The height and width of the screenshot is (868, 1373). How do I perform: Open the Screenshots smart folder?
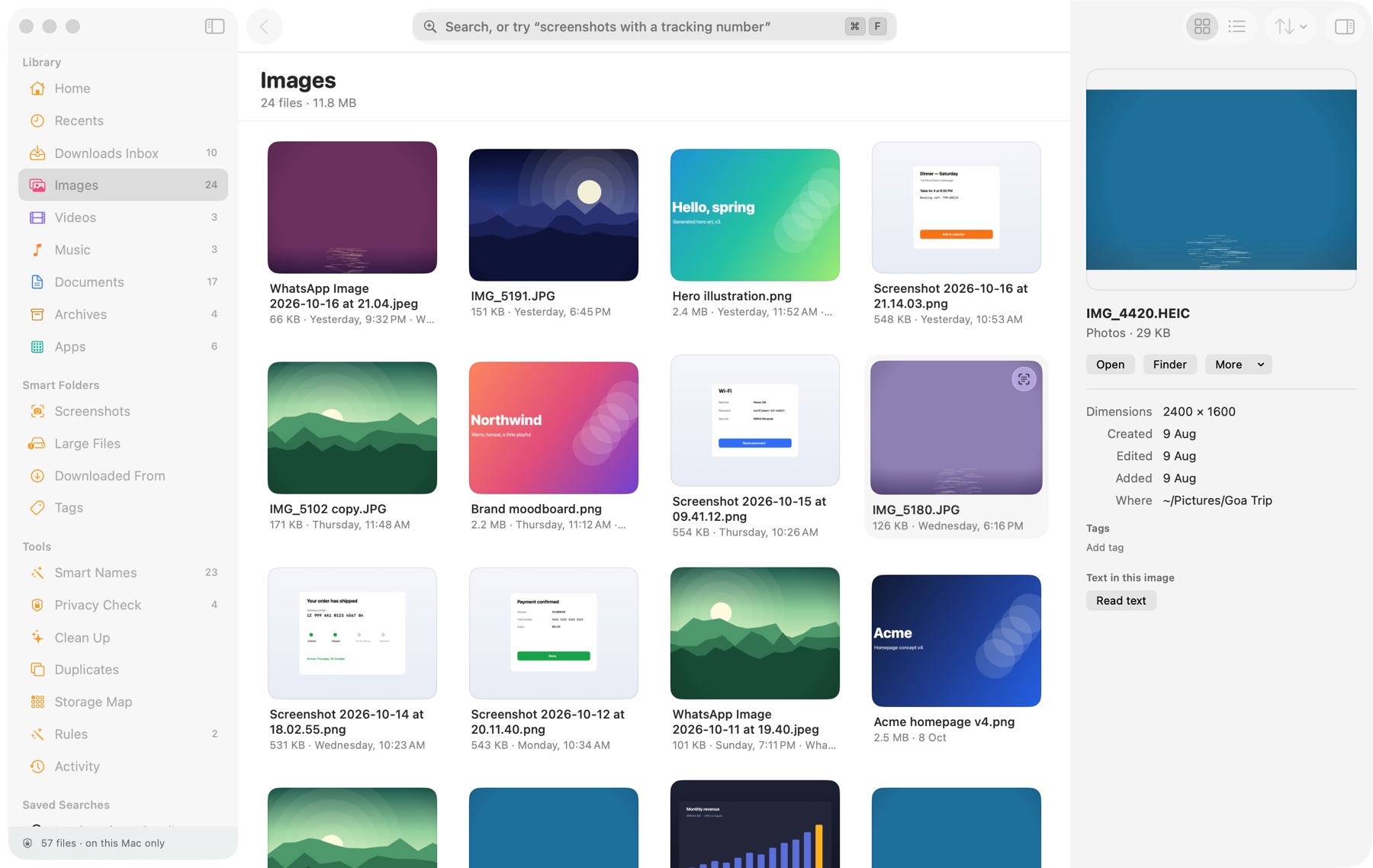point(123,411)
